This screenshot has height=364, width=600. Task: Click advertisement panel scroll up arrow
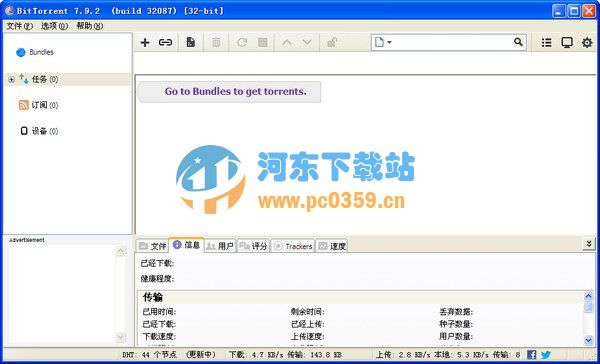[x=121, y=251]
